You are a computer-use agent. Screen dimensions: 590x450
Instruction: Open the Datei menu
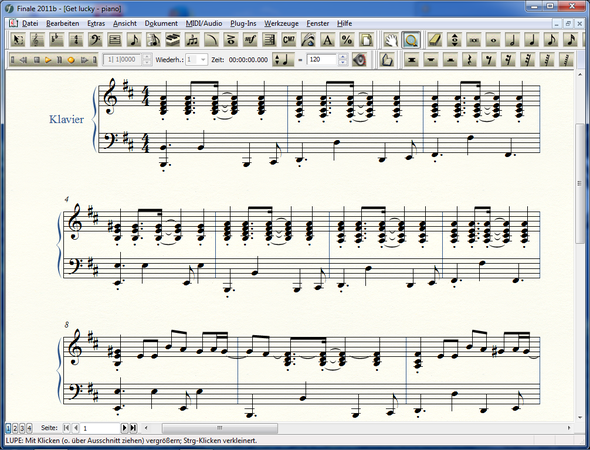(x=30, y=23)
